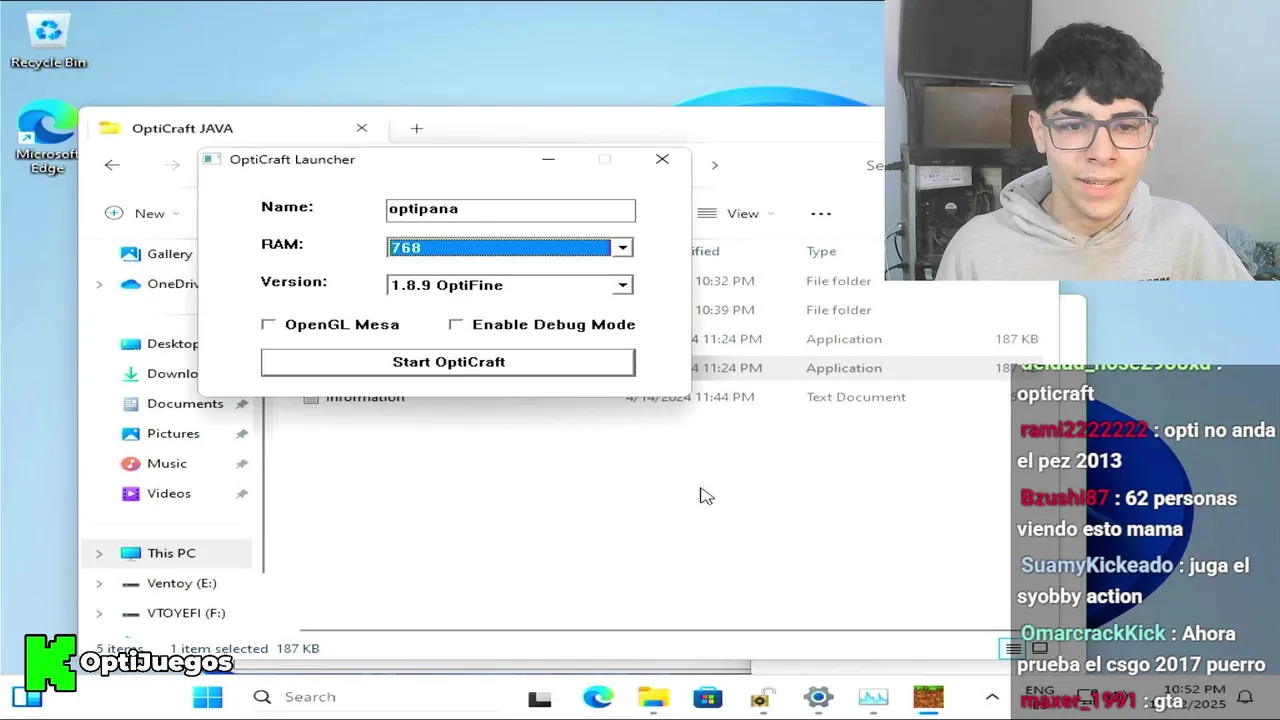Expand the VTOYEFI (F:) tree node
Screen dimensions: 1280x720
[x=99, y=613]
